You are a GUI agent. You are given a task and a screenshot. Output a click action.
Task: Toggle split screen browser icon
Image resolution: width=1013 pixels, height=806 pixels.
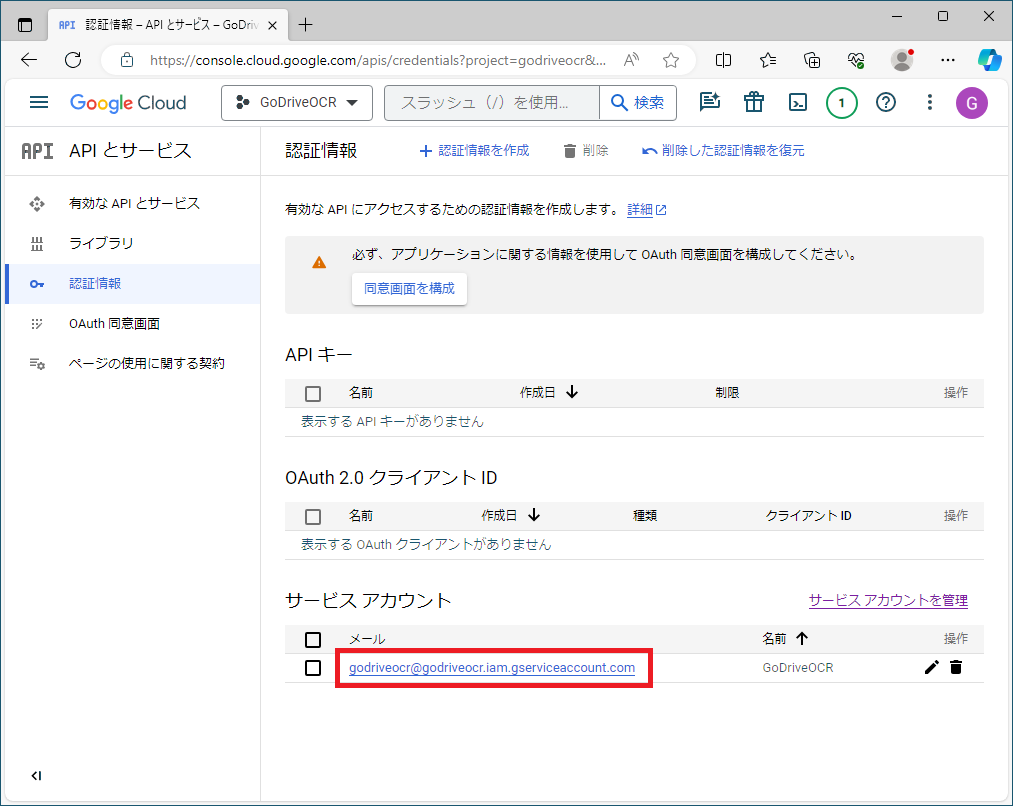(723, 60)
